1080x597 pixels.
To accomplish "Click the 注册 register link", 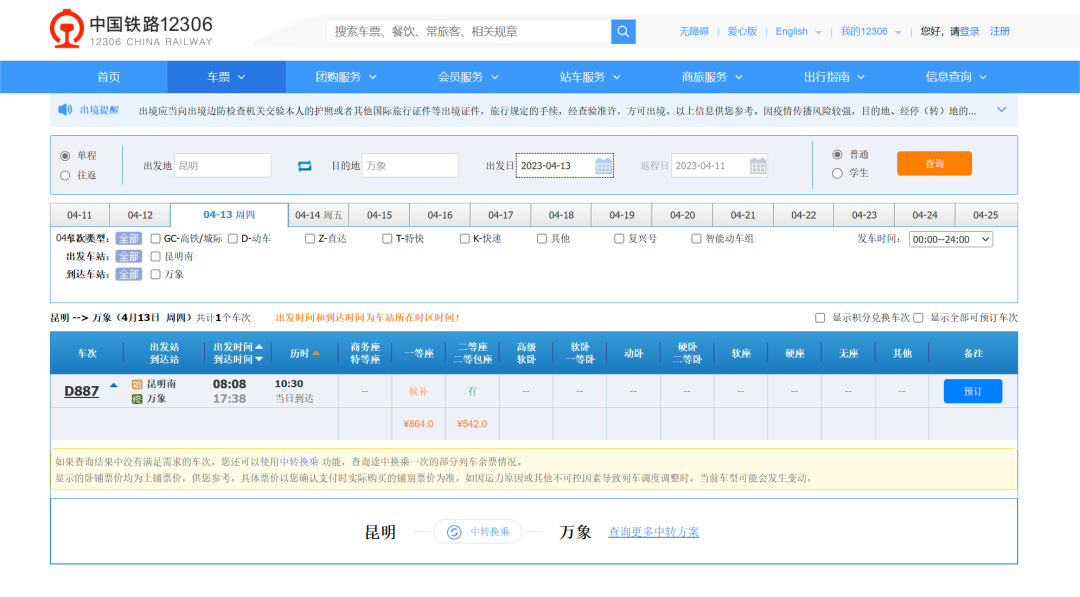I will [999, 32].
